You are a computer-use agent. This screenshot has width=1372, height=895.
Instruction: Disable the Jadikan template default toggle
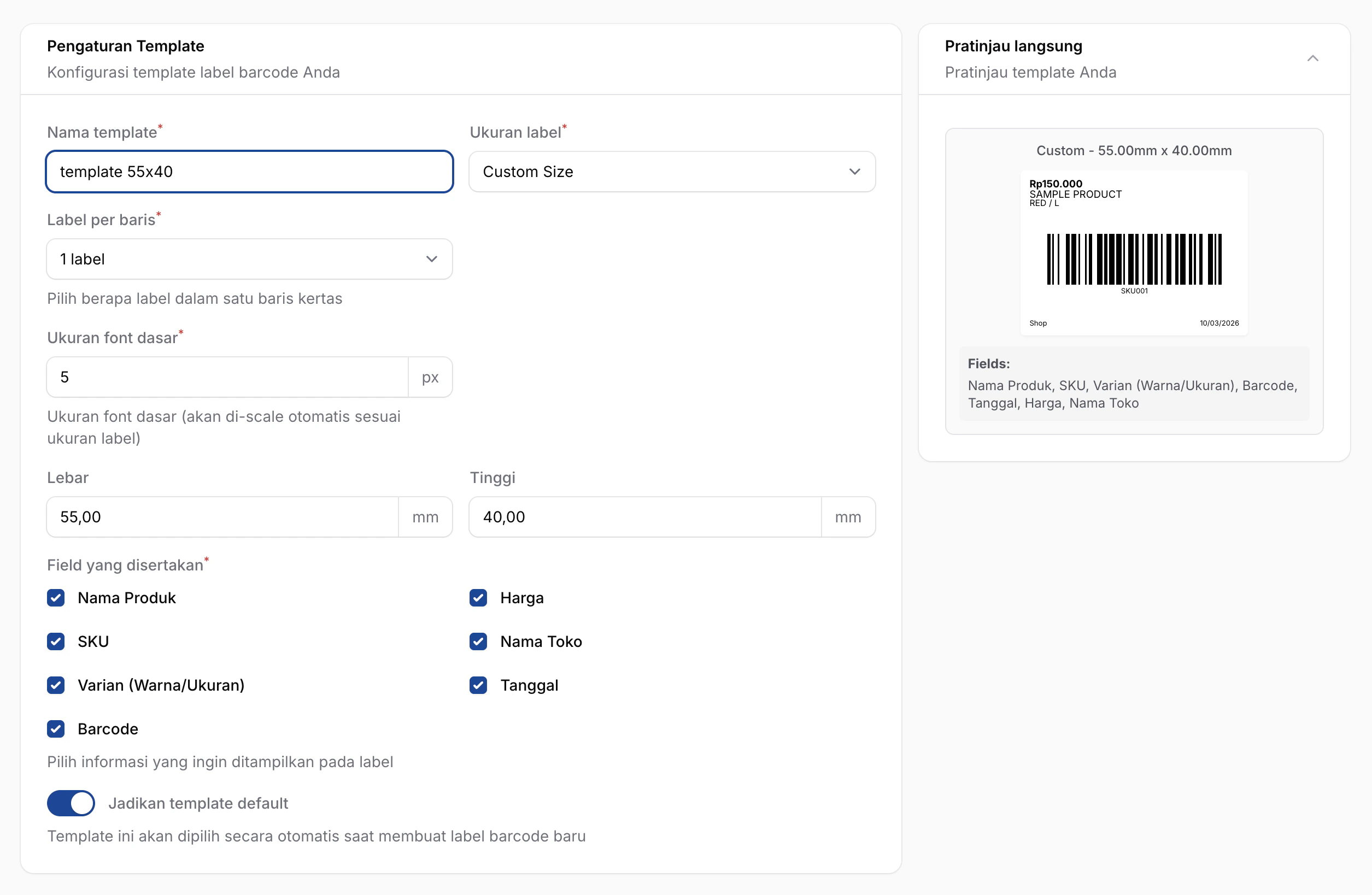(71, 803)
